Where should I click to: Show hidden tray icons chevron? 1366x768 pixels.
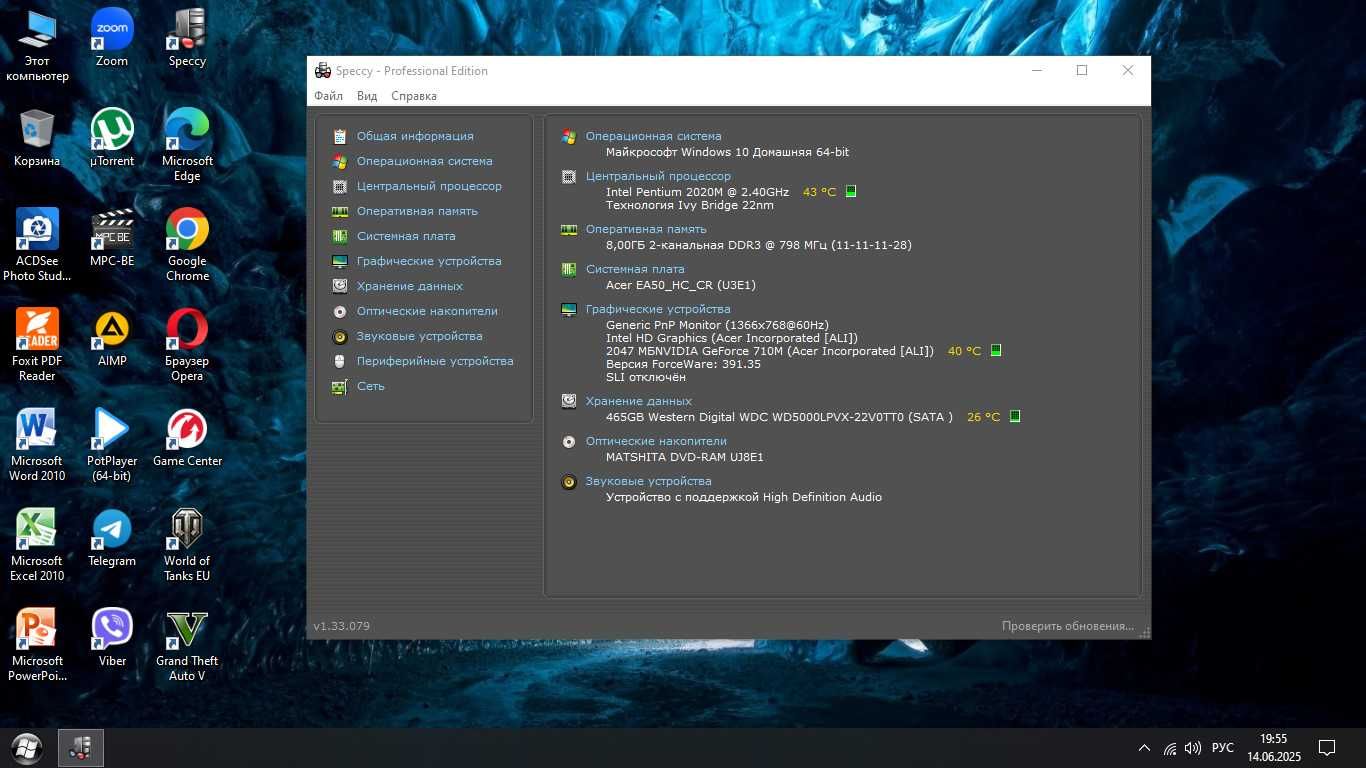coord(1144,748)
